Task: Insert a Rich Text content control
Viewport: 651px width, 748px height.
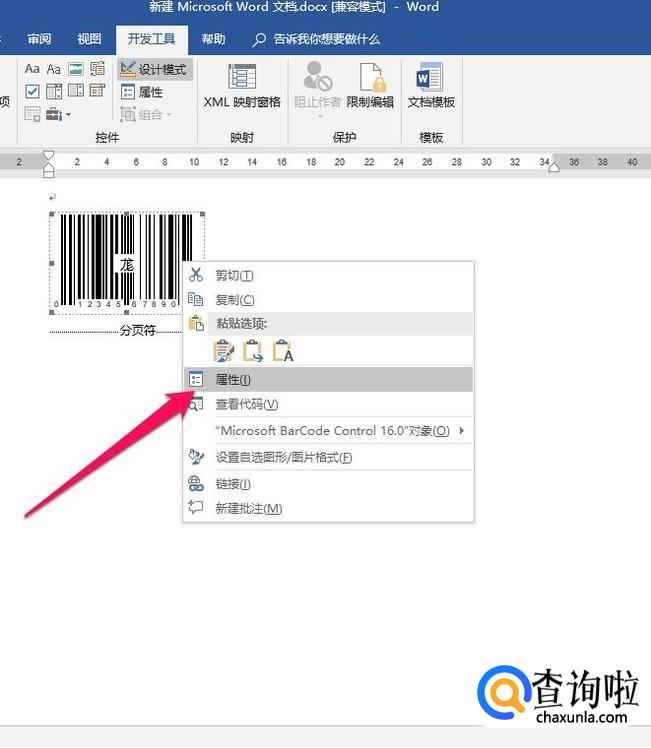Action: pyautogui.click(x=32, y=69)
